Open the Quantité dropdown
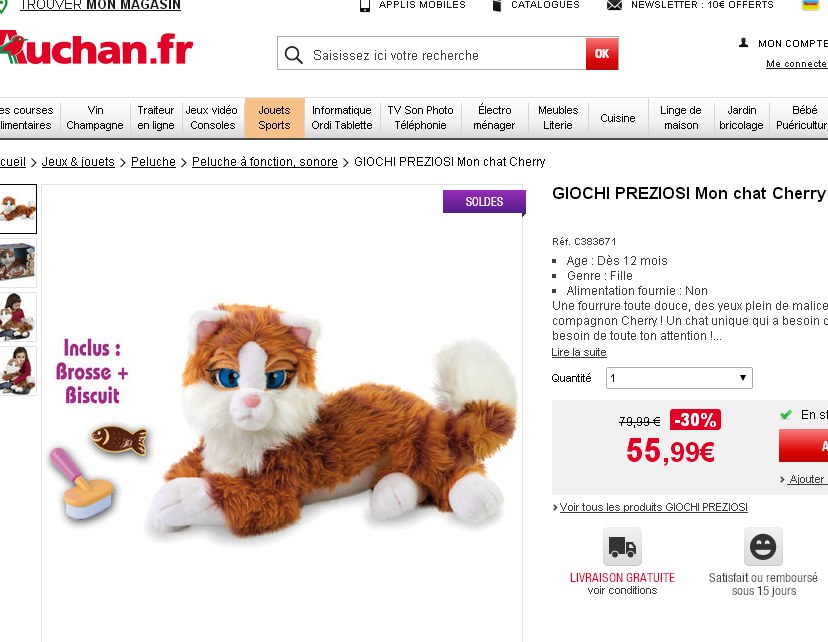This screenshot has width=828, height=642. click(x=679, y=377)
